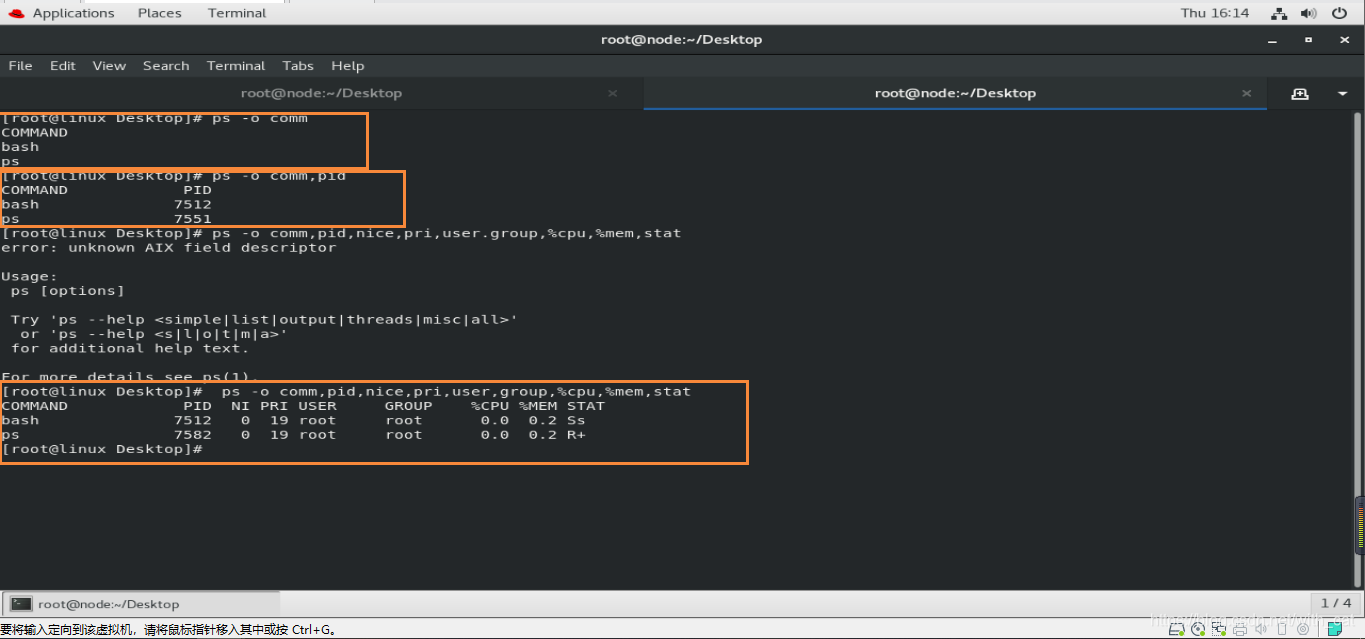
Task: Click the Terminal app label in top panel
Action: tap(237, 13)
